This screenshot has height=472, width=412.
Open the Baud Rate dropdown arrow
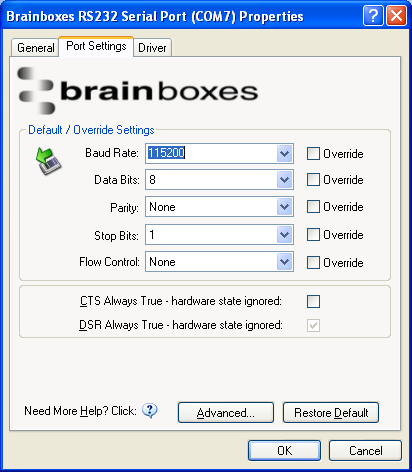[x=284, y=154]
